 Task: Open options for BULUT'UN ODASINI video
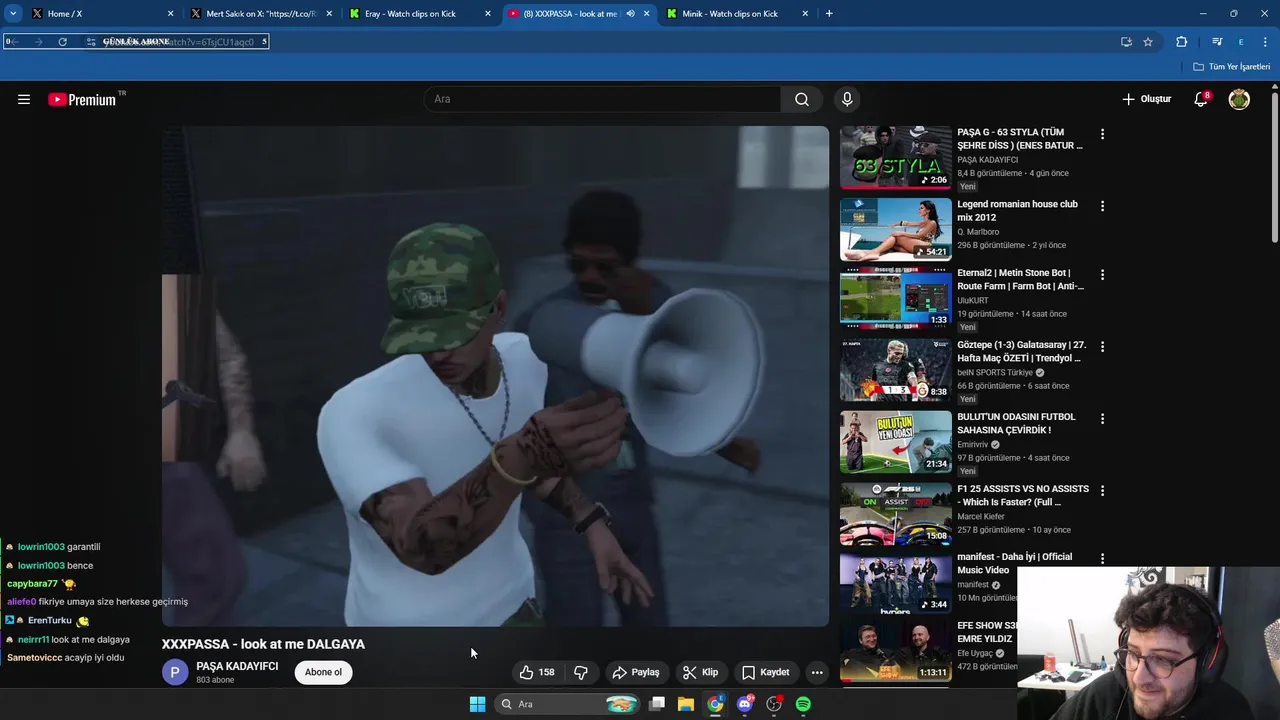click(1102, 418)
